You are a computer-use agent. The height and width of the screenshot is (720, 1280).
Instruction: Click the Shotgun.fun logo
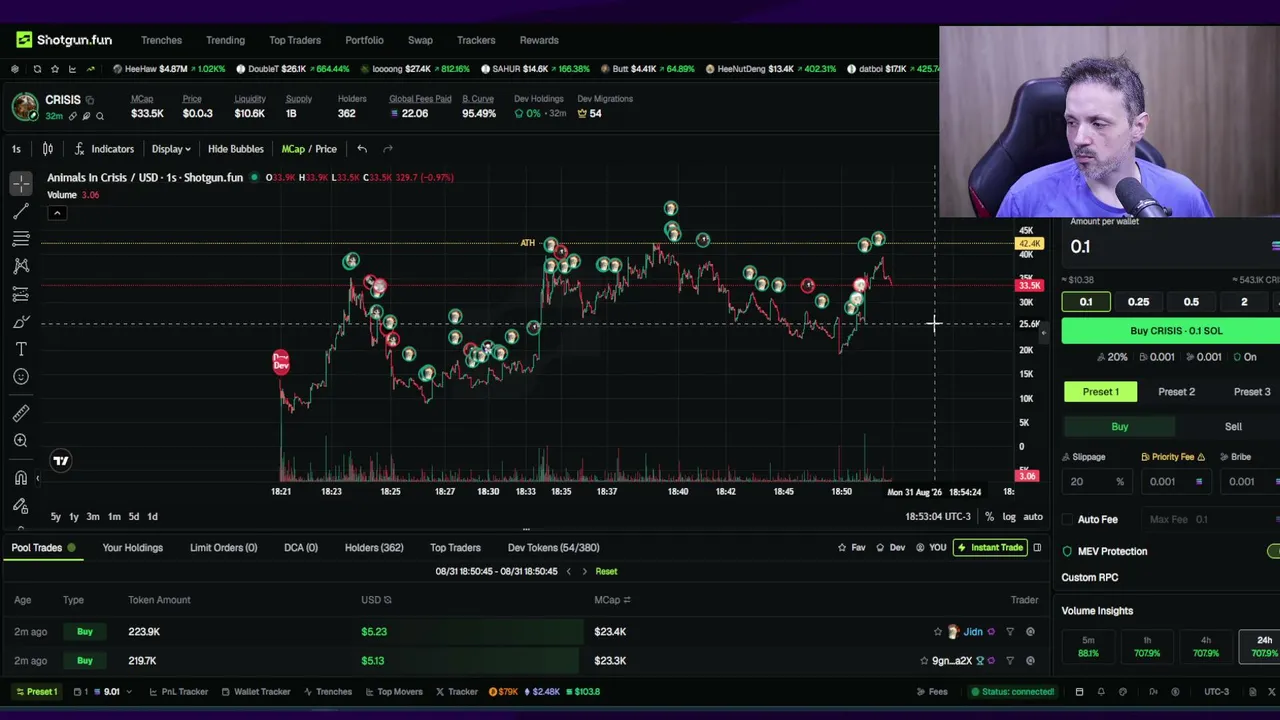pyautogui.click(x=64, y=40)
